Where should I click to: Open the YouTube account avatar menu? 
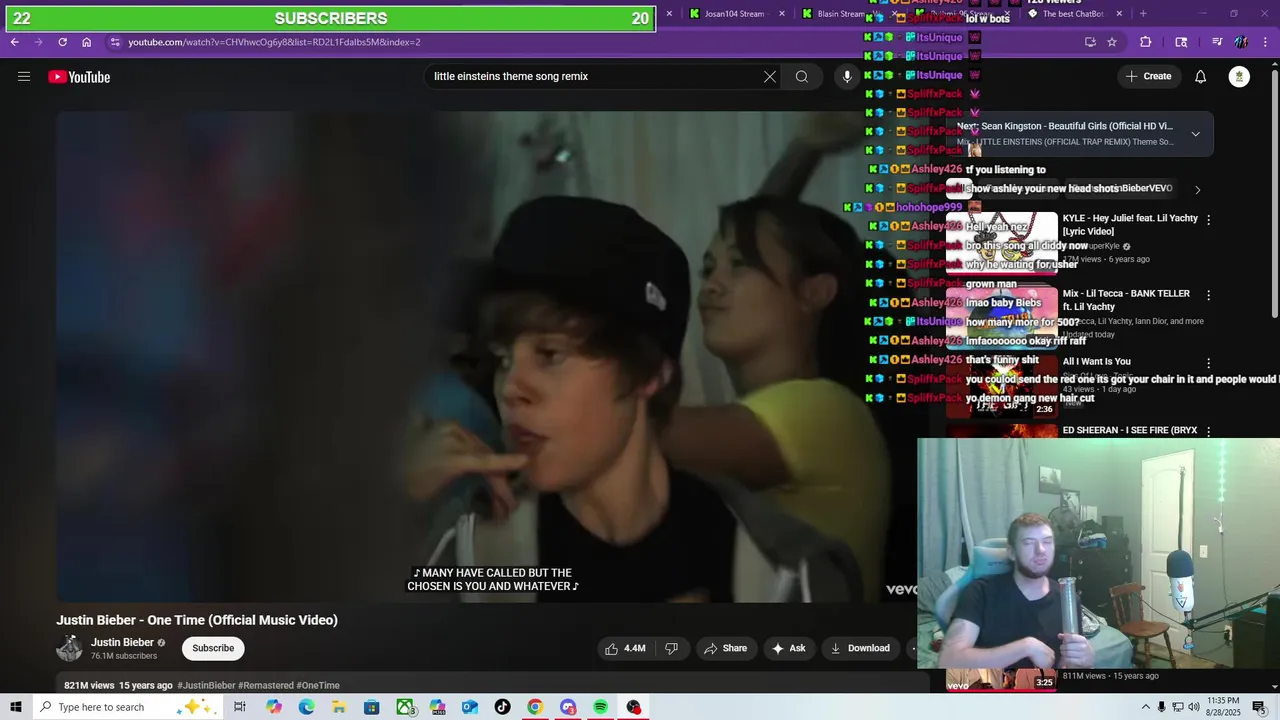point(1239,76)
